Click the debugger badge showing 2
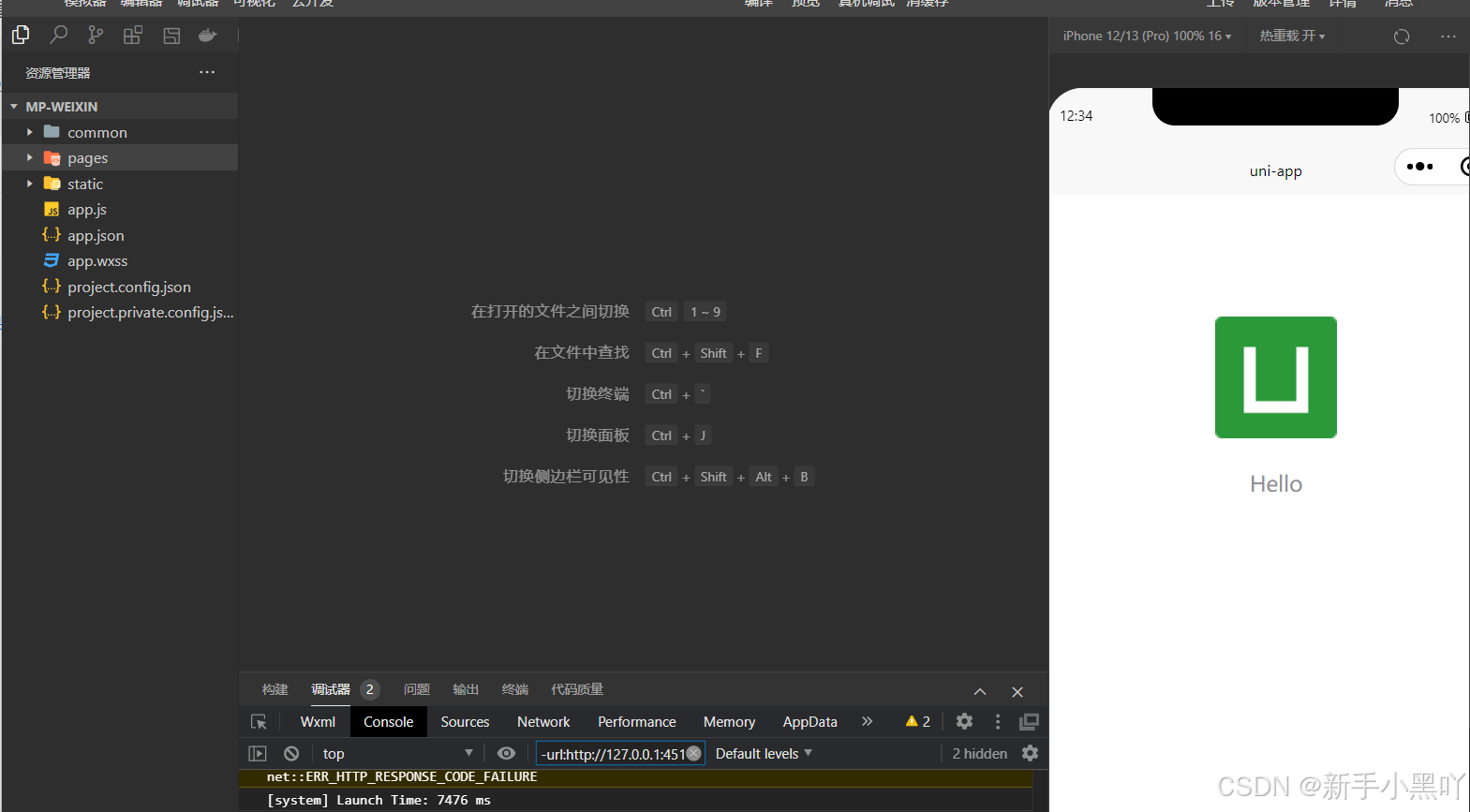This screenshot has width=1470, height=812. tap(370, 689)
